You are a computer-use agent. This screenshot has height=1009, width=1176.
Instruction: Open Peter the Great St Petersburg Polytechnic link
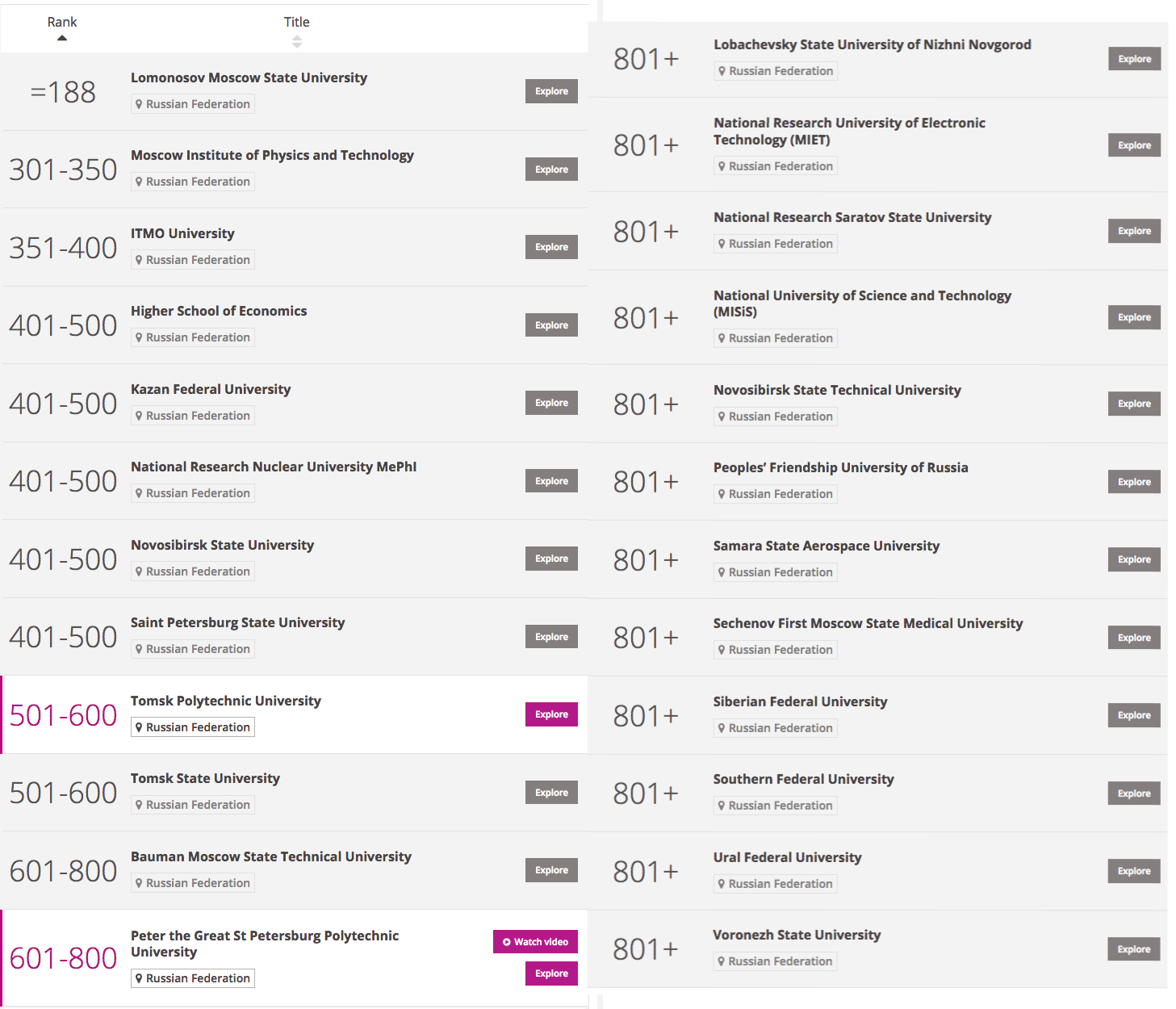point(265,944)
